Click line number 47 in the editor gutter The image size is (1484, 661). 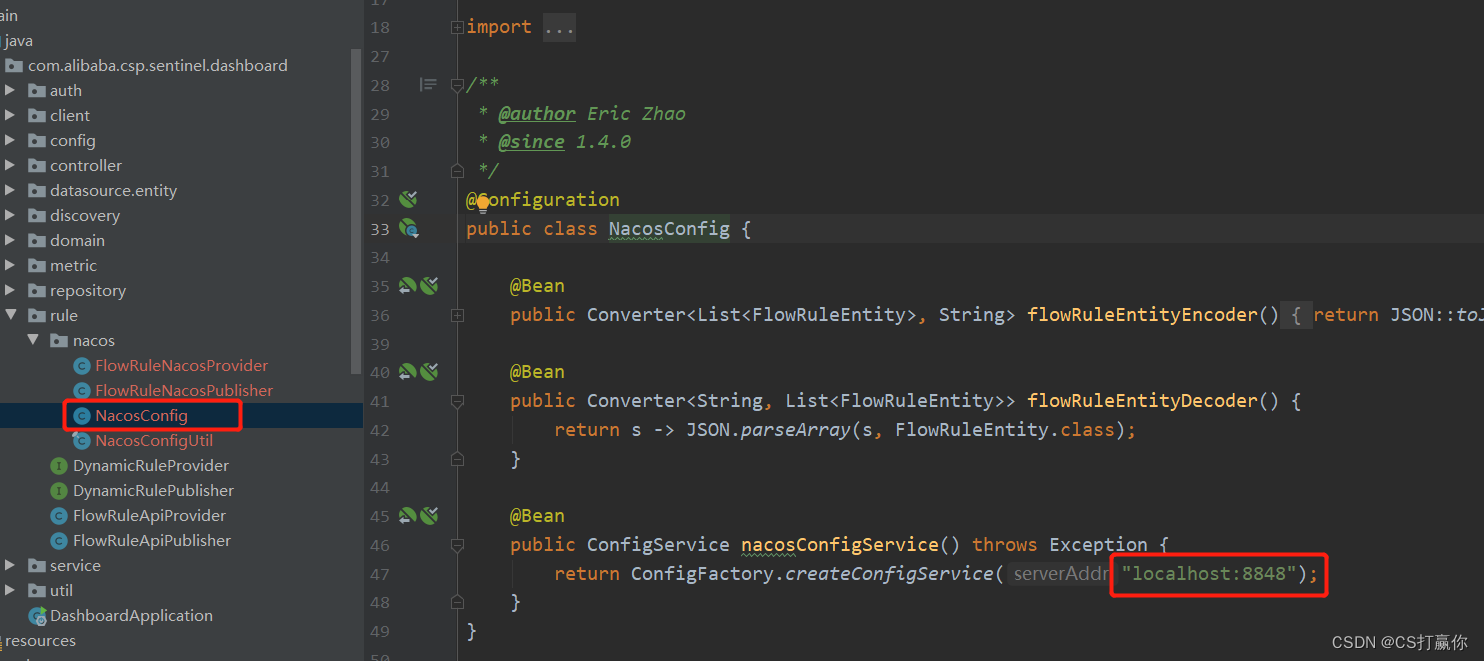[380, 574]
